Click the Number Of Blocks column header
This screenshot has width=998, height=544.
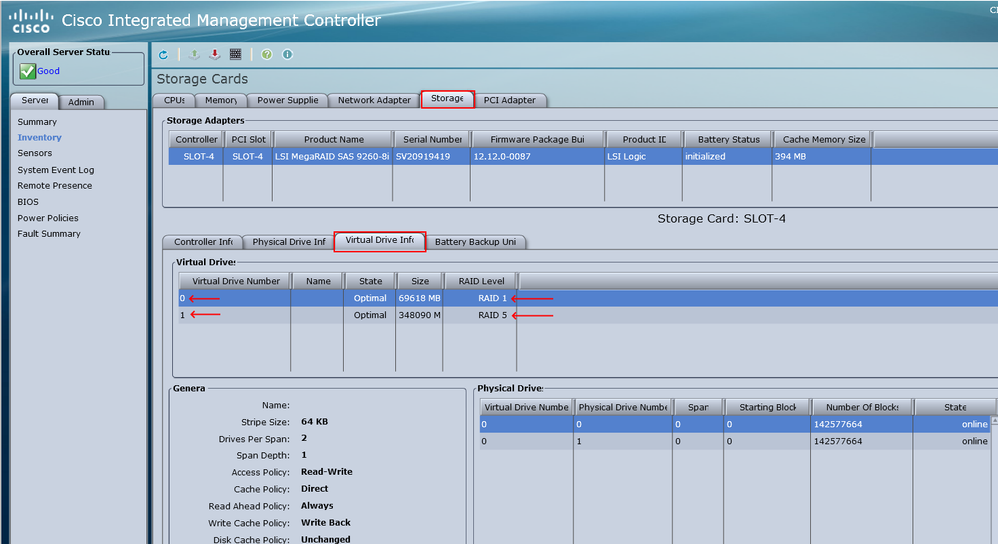[862, 407]
